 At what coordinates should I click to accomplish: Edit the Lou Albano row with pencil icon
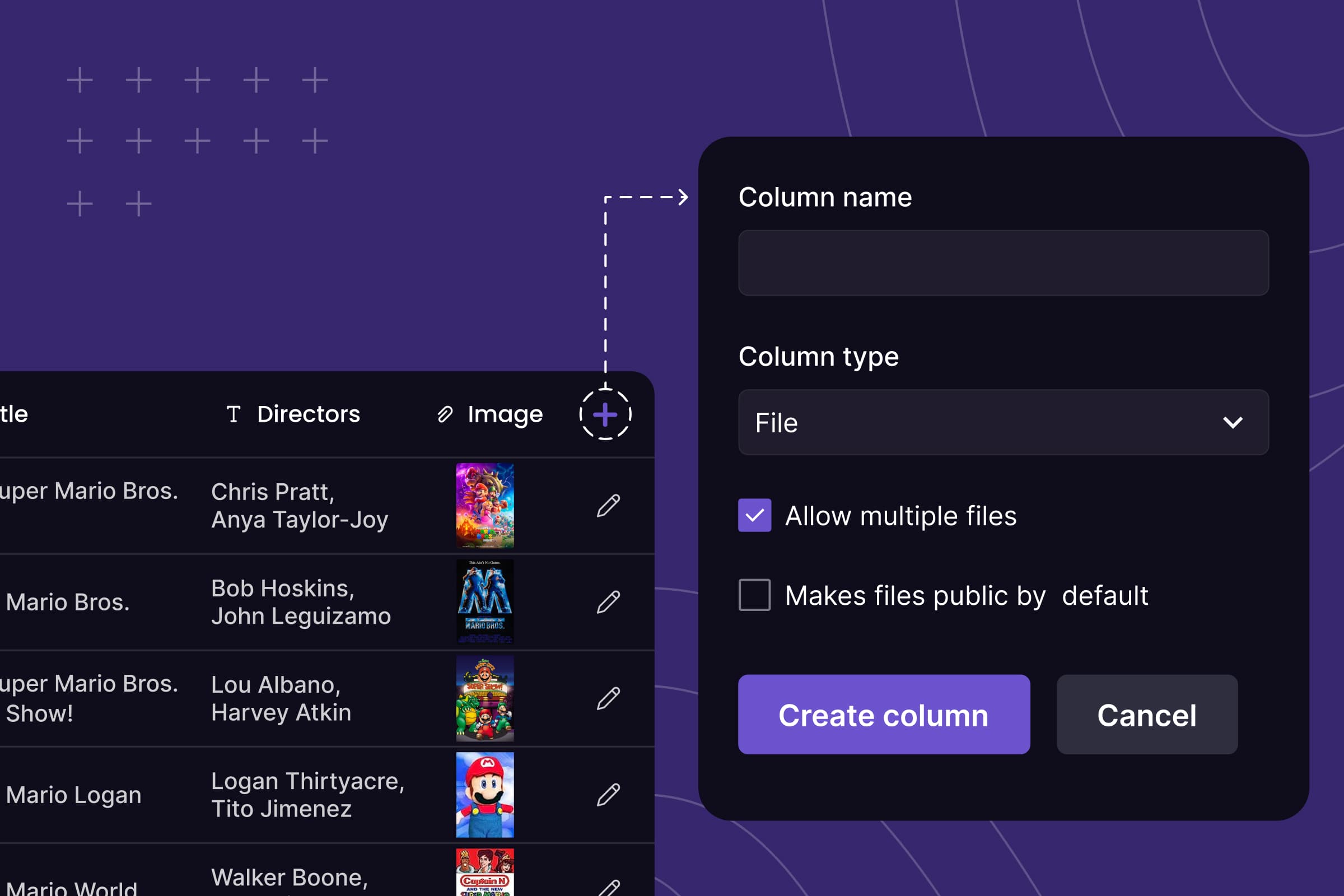[x=609, y=698]
